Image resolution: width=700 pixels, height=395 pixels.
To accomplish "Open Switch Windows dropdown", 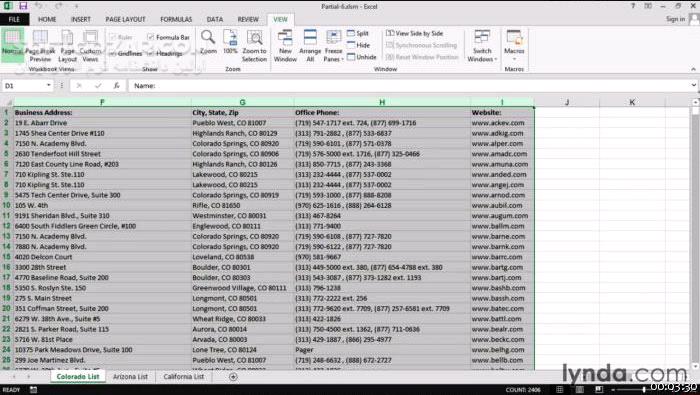I will point(482,55).
